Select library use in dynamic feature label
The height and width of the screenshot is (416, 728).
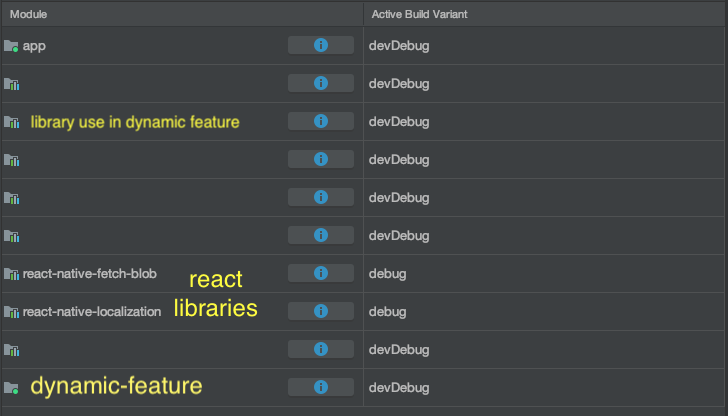point(135,122)
